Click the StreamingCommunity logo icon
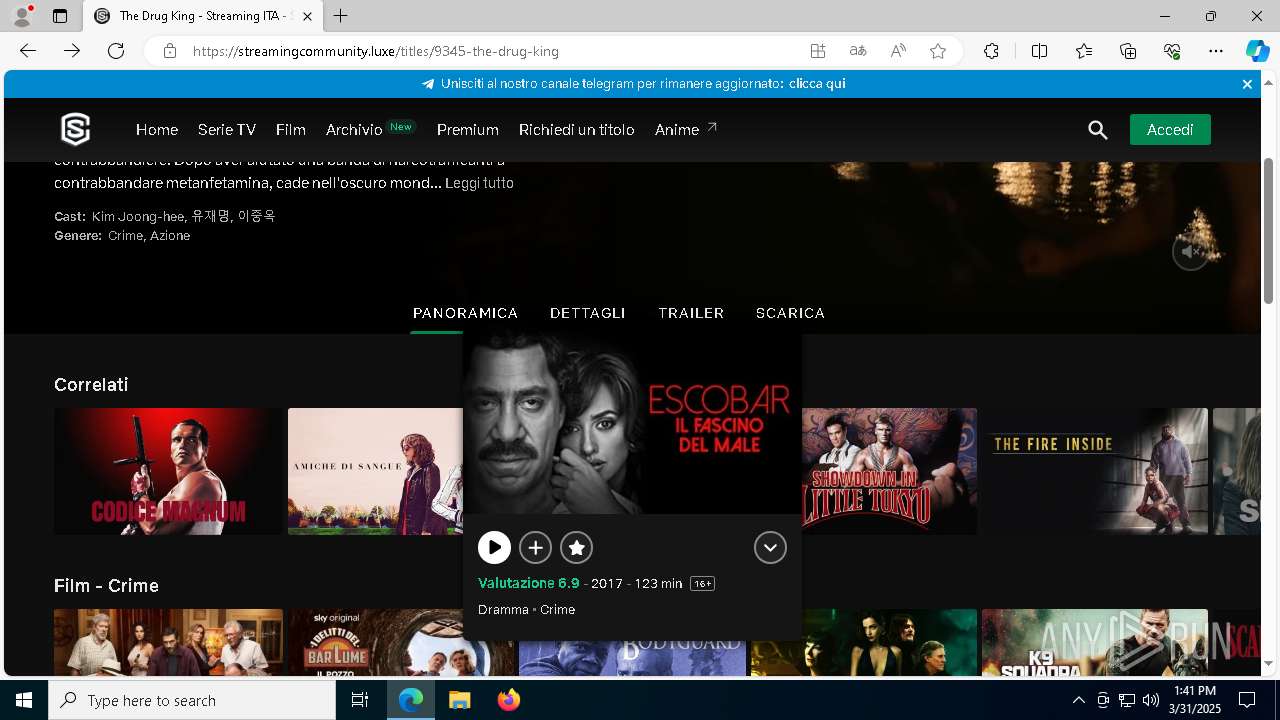 point(76,129)
